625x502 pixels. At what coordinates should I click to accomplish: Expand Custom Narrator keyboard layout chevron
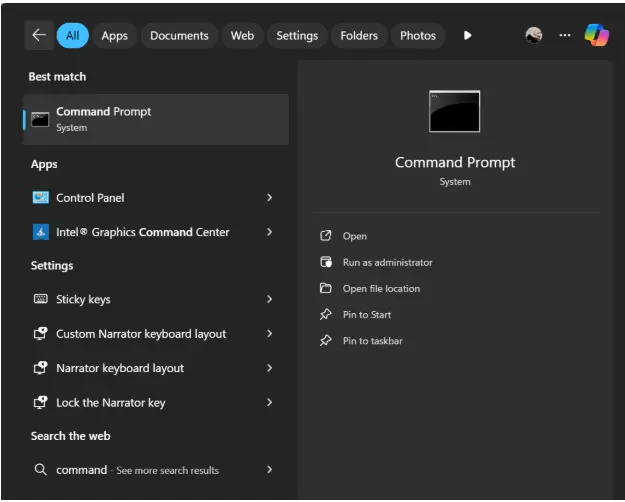[269, 334]
